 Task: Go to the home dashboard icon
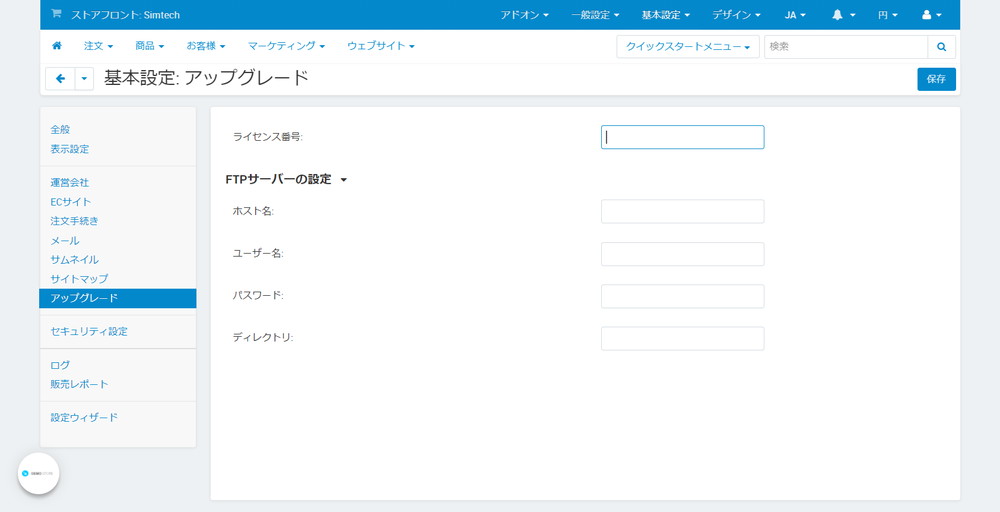tap(57, 46)
